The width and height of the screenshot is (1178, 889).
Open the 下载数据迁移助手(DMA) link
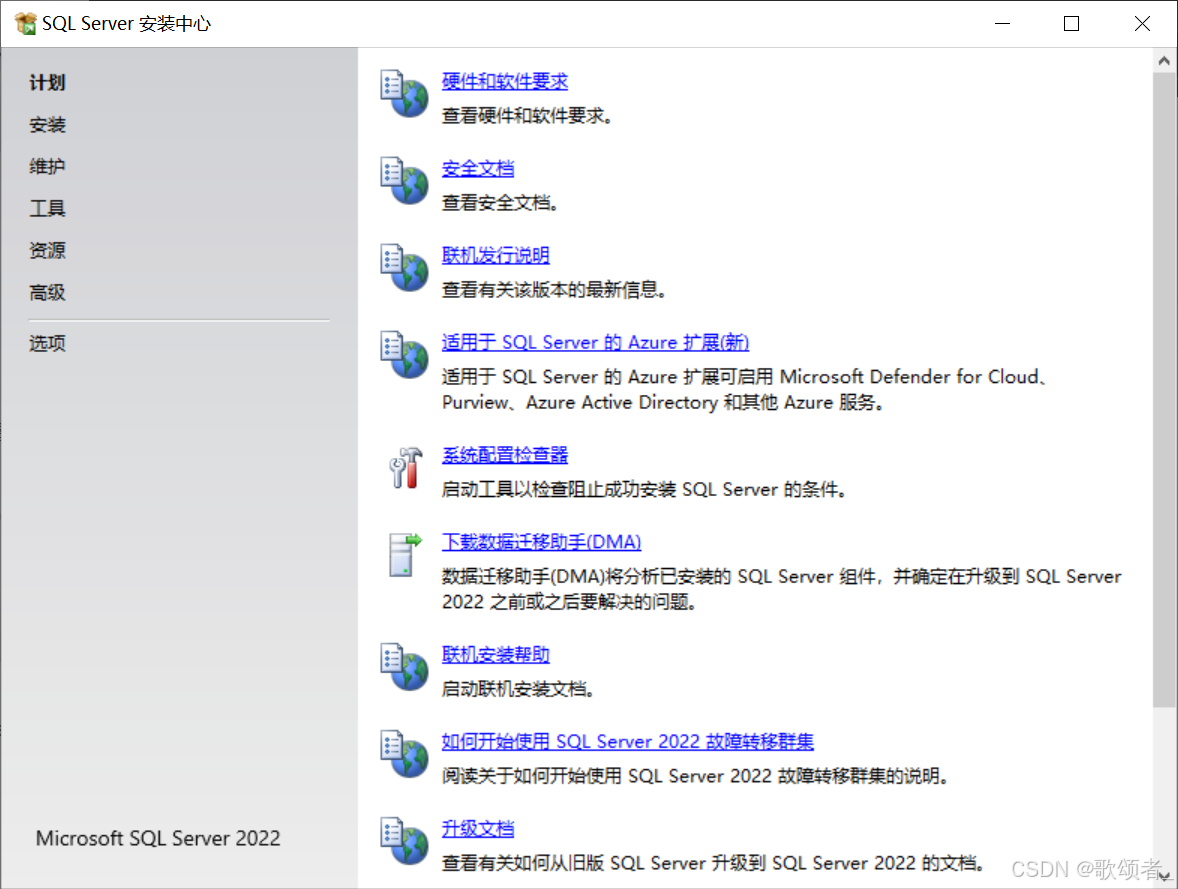tap(542, 542)
